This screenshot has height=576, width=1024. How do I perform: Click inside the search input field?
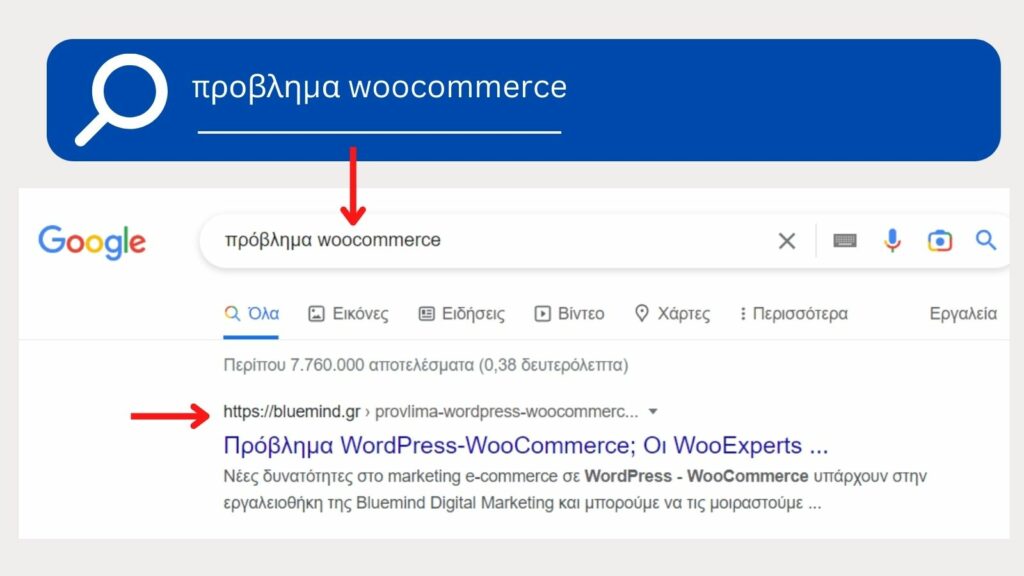[450, 240]
